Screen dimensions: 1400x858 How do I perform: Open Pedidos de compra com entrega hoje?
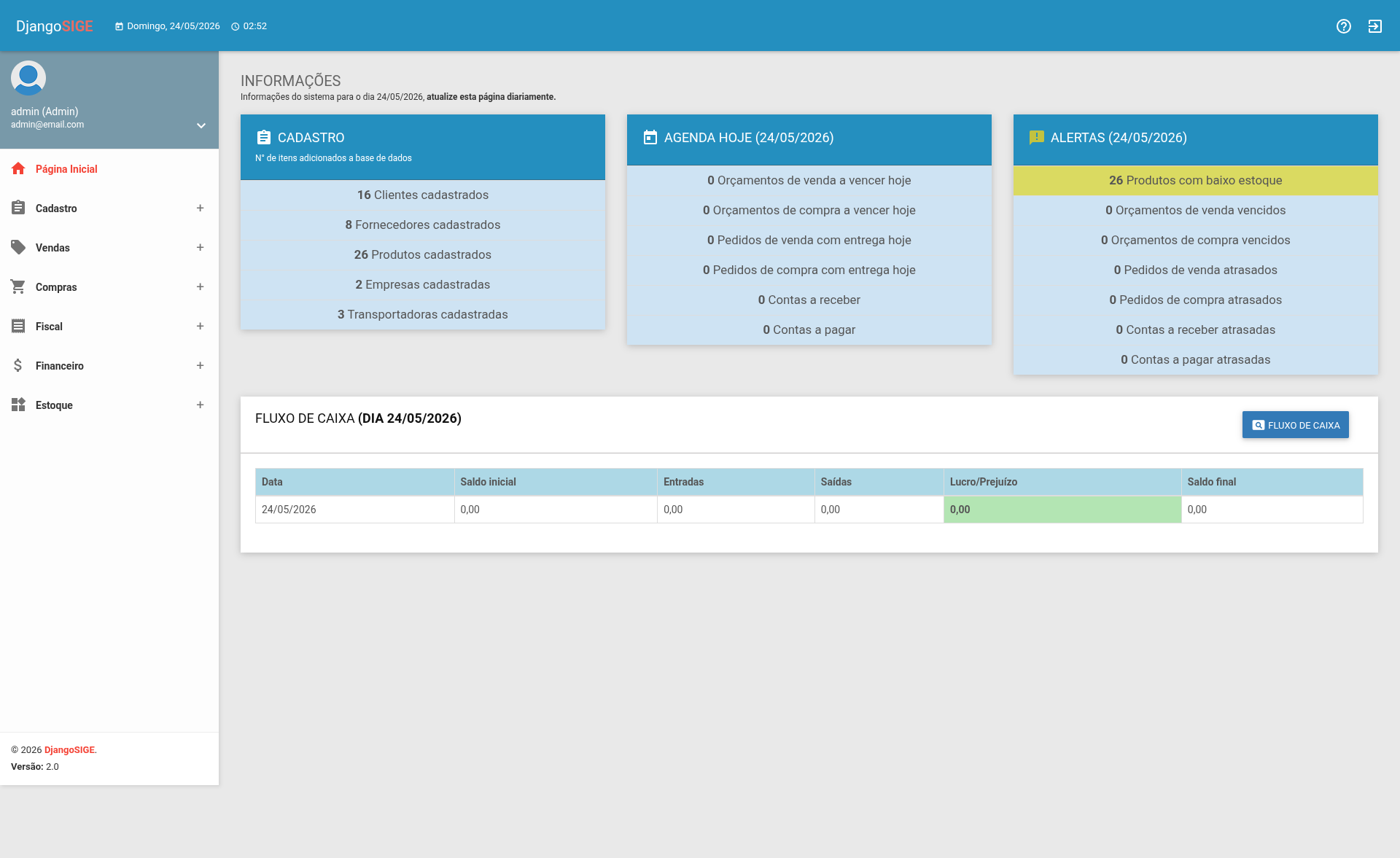coord(809,270)
